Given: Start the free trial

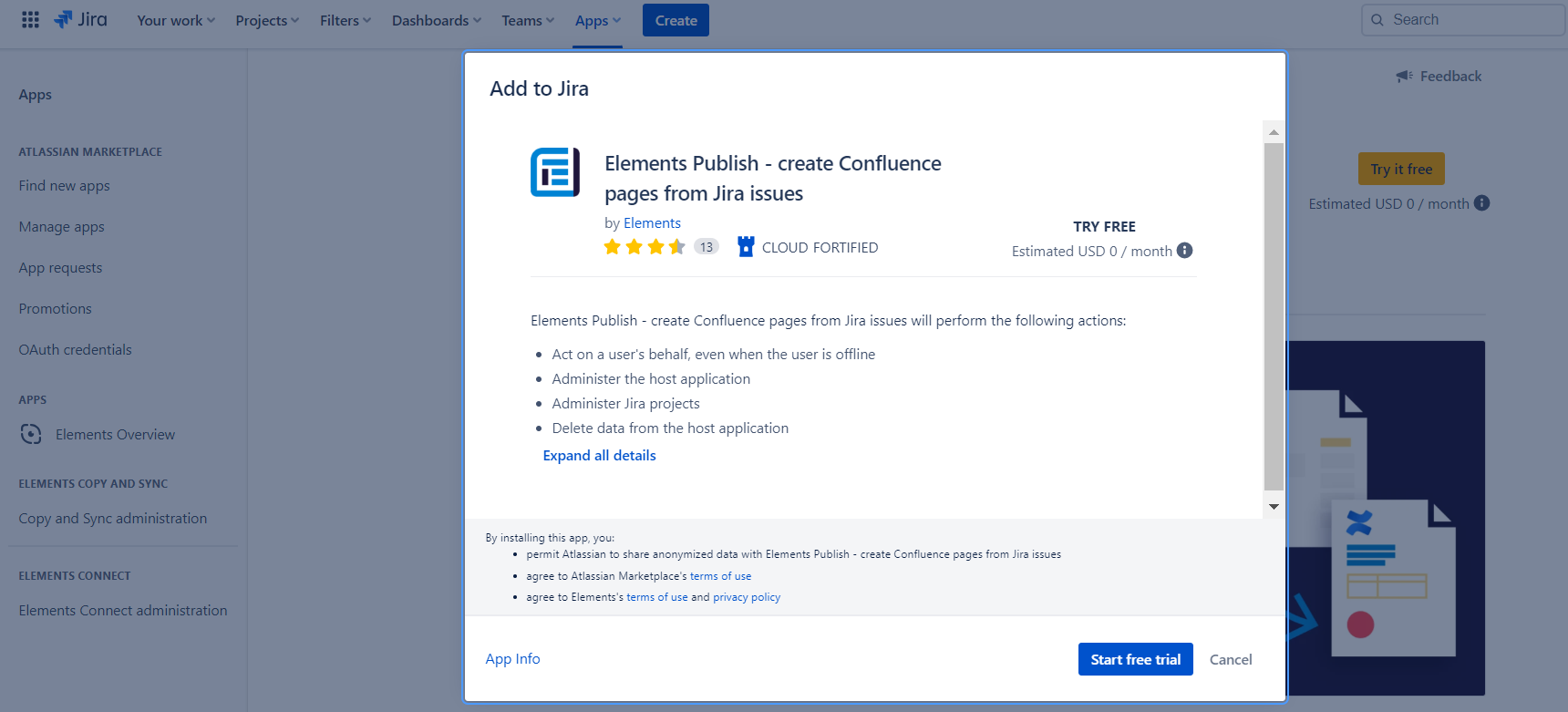Looking at the screenshot, I should pyautogui.click(x=1135, y=659).
